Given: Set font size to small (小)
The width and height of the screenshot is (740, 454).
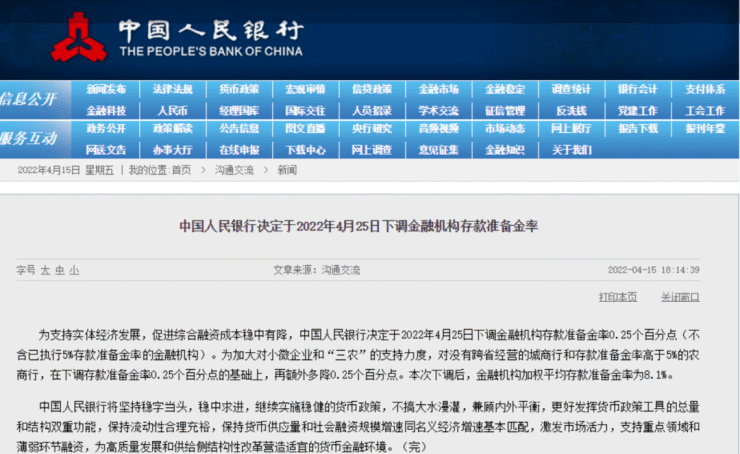Looking at the screenshot, I should coord(74,270).
